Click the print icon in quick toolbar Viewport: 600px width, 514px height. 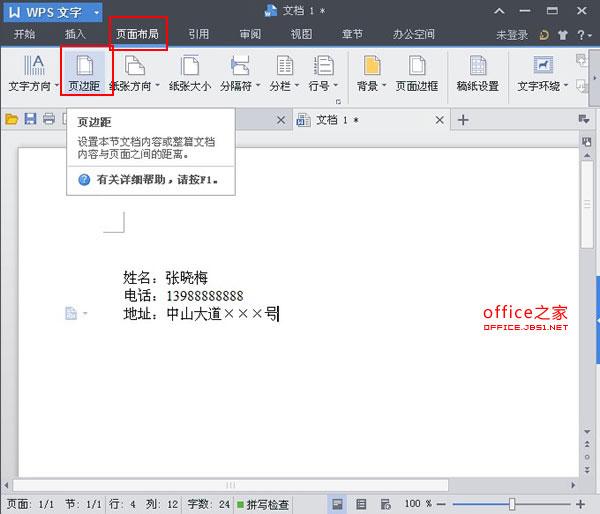(x=49, y=119)
